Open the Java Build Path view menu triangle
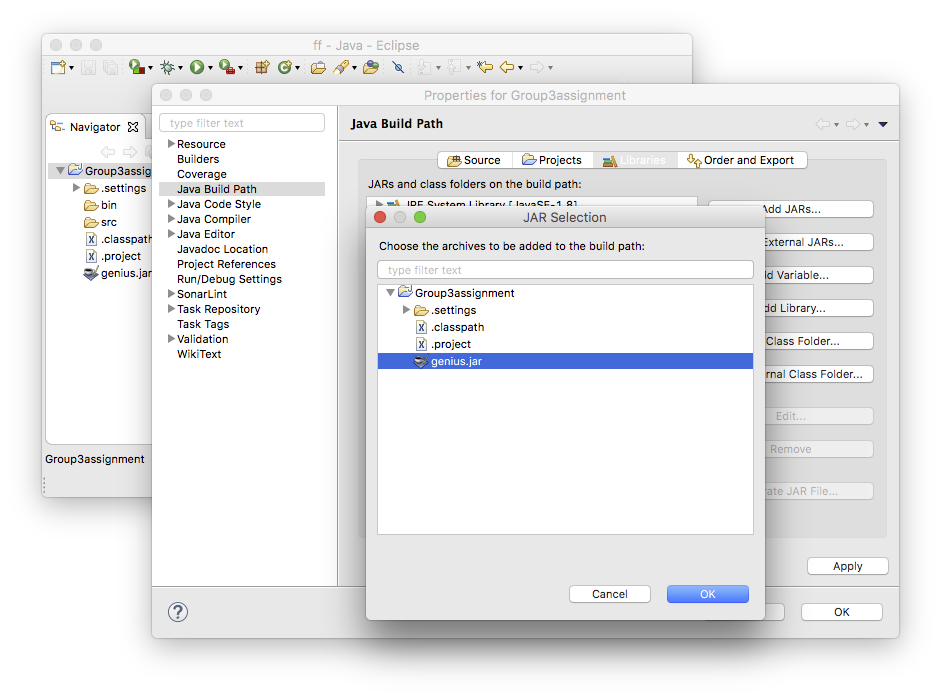The width and height of the screenshot is (941, 700). (x=883, y=124)
